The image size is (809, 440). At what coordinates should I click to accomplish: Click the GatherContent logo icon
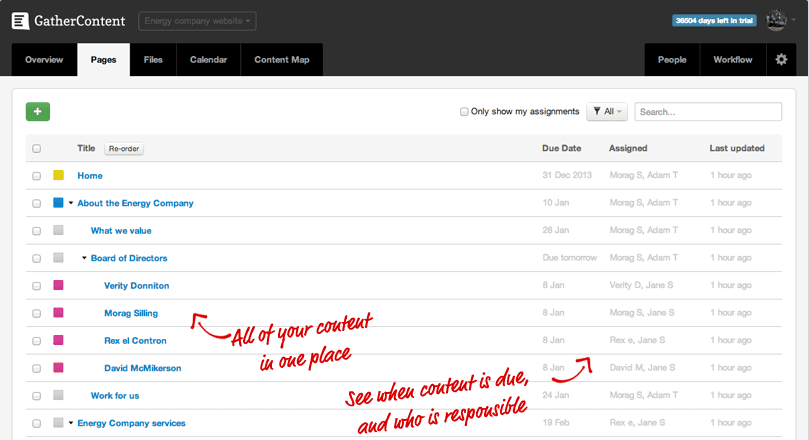pos(20,20)
